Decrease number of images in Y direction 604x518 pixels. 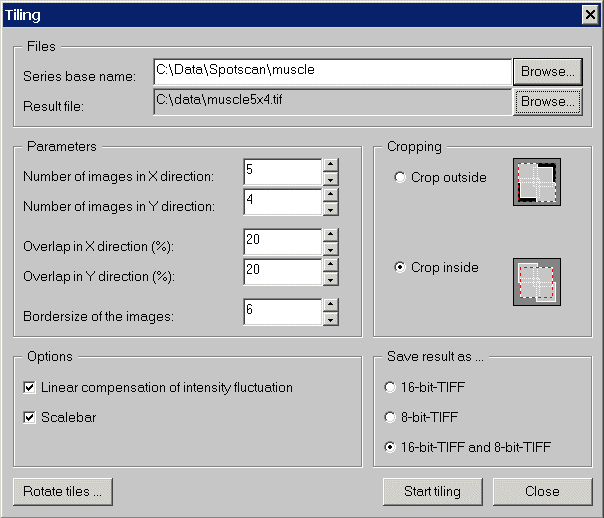click(x=330, y=209)
